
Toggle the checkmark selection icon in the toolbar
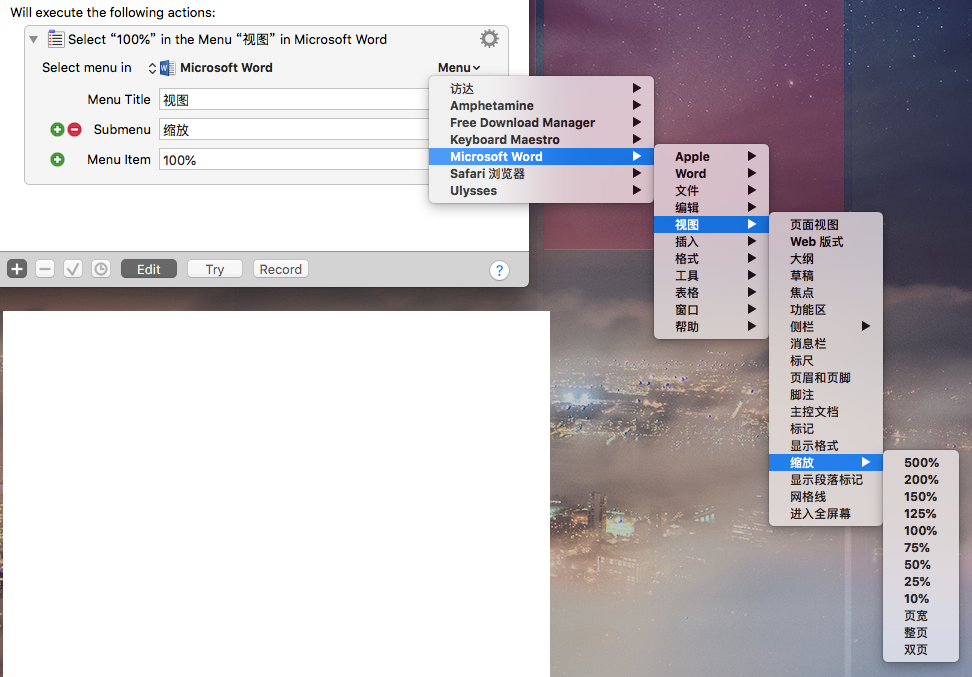[x=71, y=268]
